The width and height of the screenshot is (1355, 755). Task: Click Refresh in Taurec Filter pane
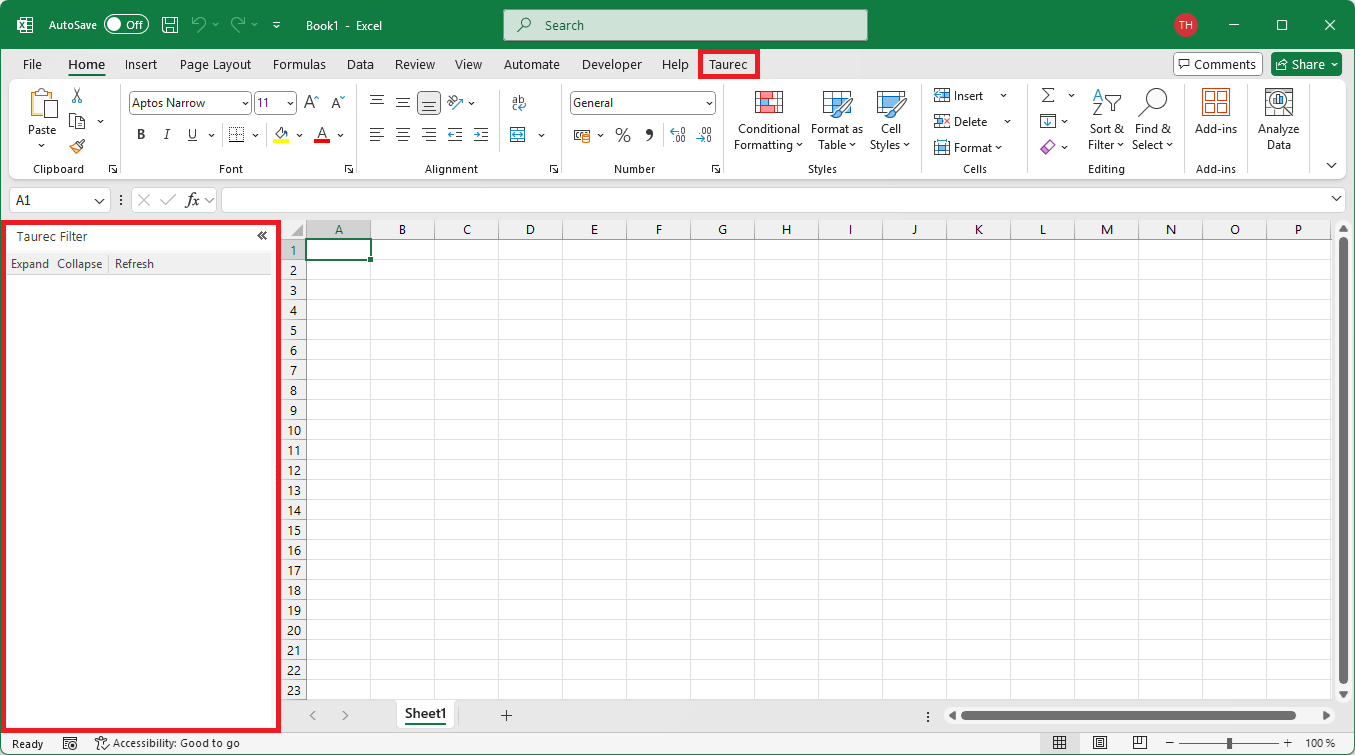(134, 264)
